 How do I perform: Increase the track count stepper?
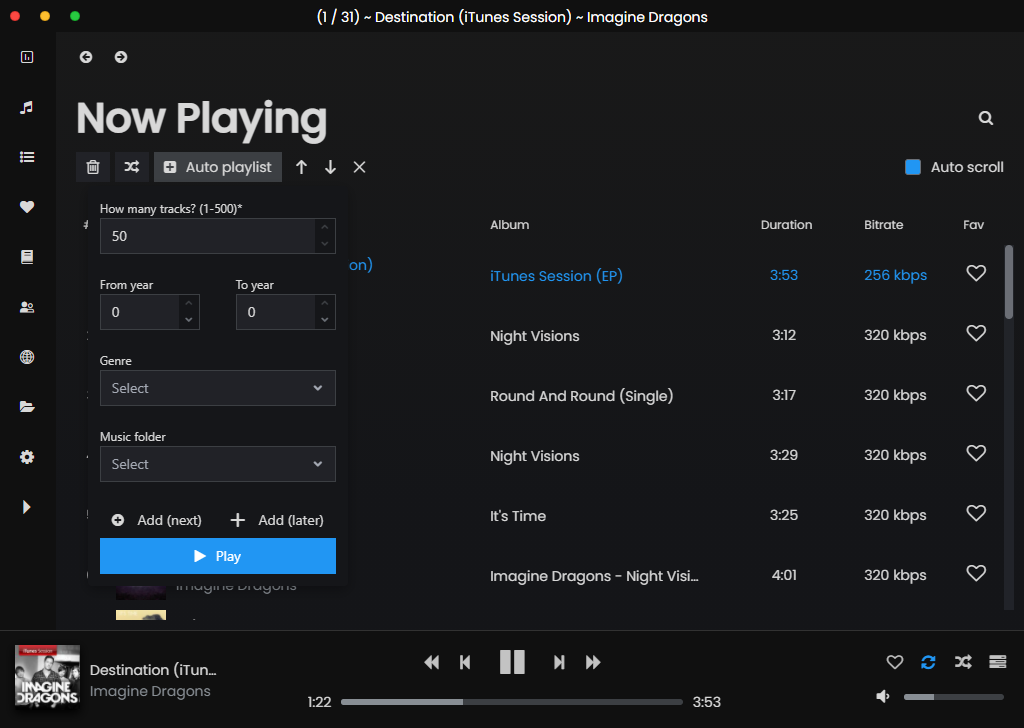(325, 227)
